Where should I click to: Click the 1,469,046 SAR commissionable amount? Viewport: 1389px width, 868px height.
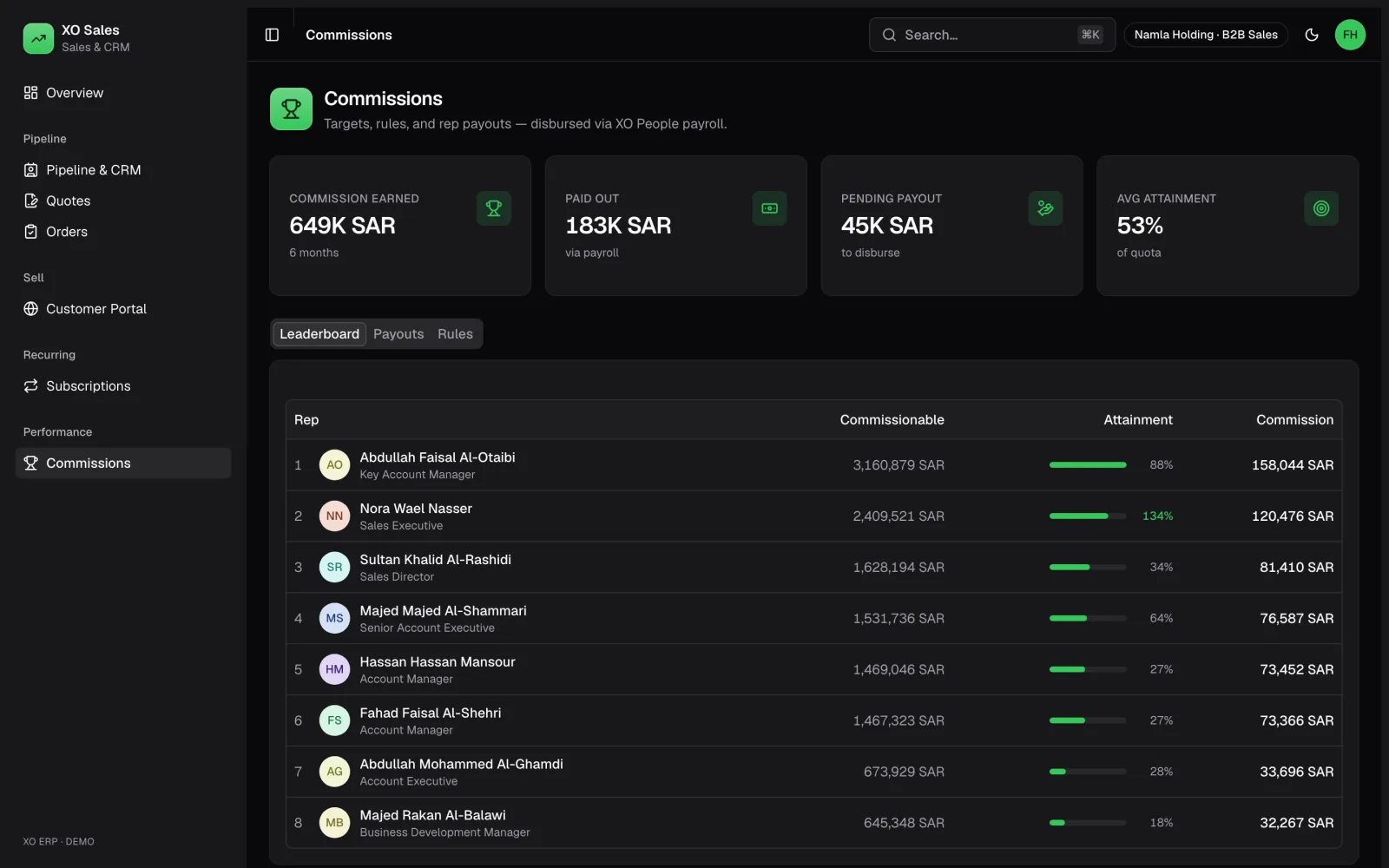(x=899, y=669)
